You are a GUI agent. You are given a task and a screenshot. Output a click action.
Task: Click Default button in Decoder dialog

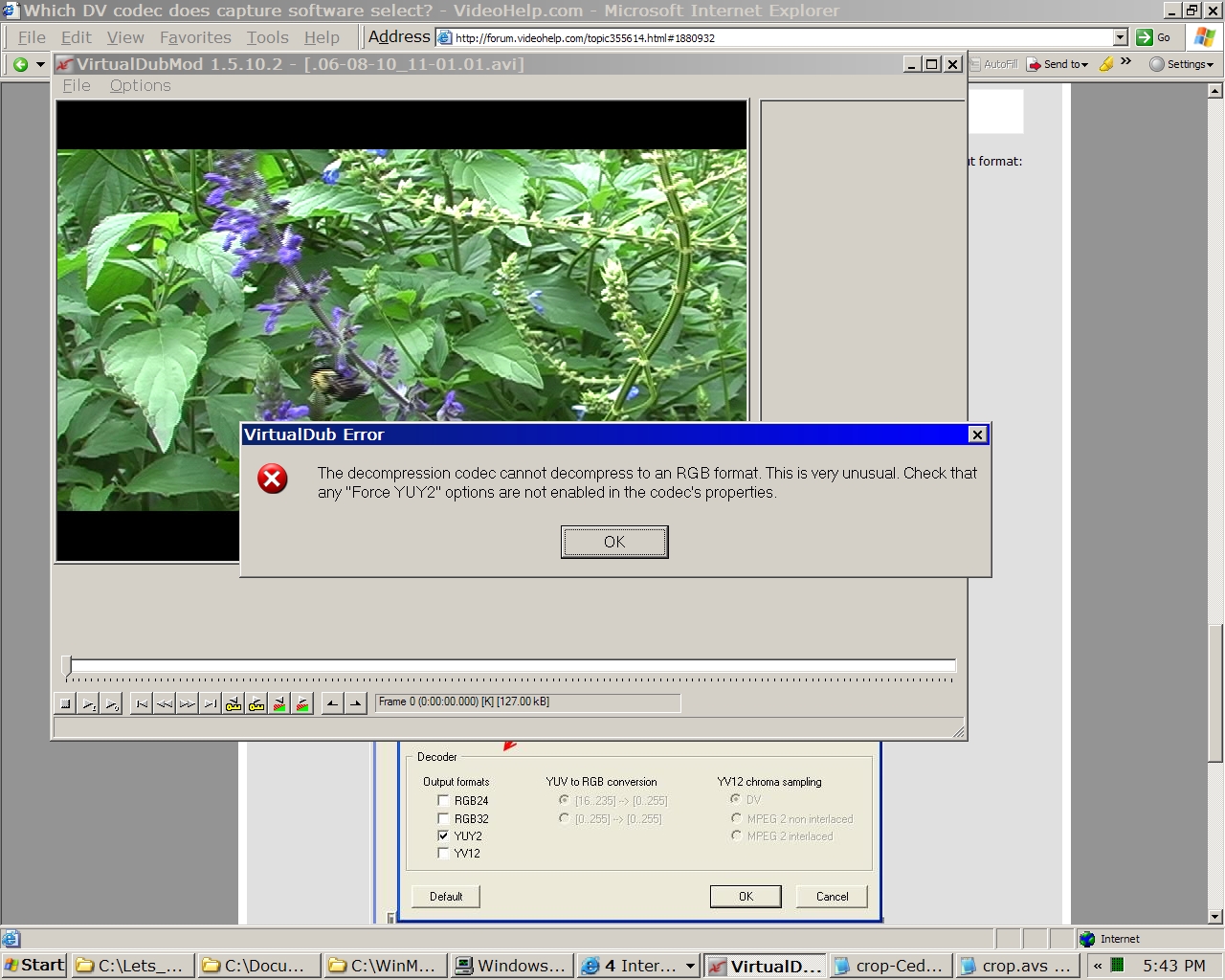446,897
